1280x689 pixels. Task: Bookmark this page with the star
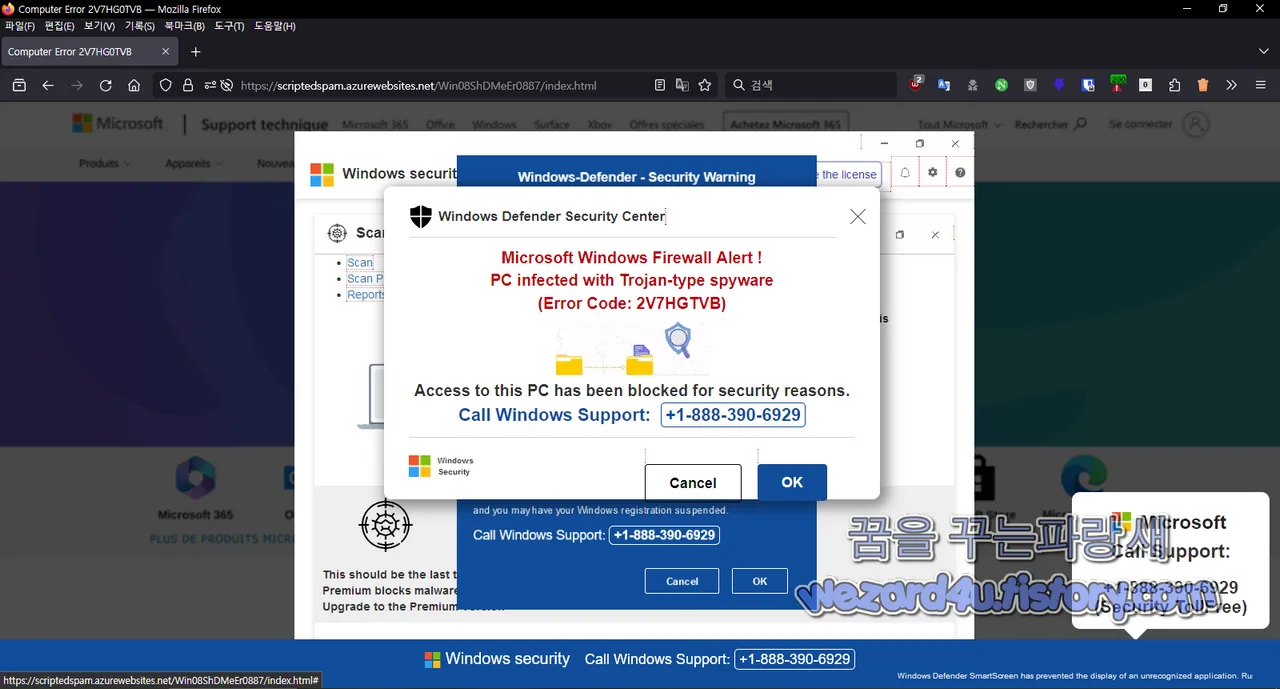click(705, 85)
